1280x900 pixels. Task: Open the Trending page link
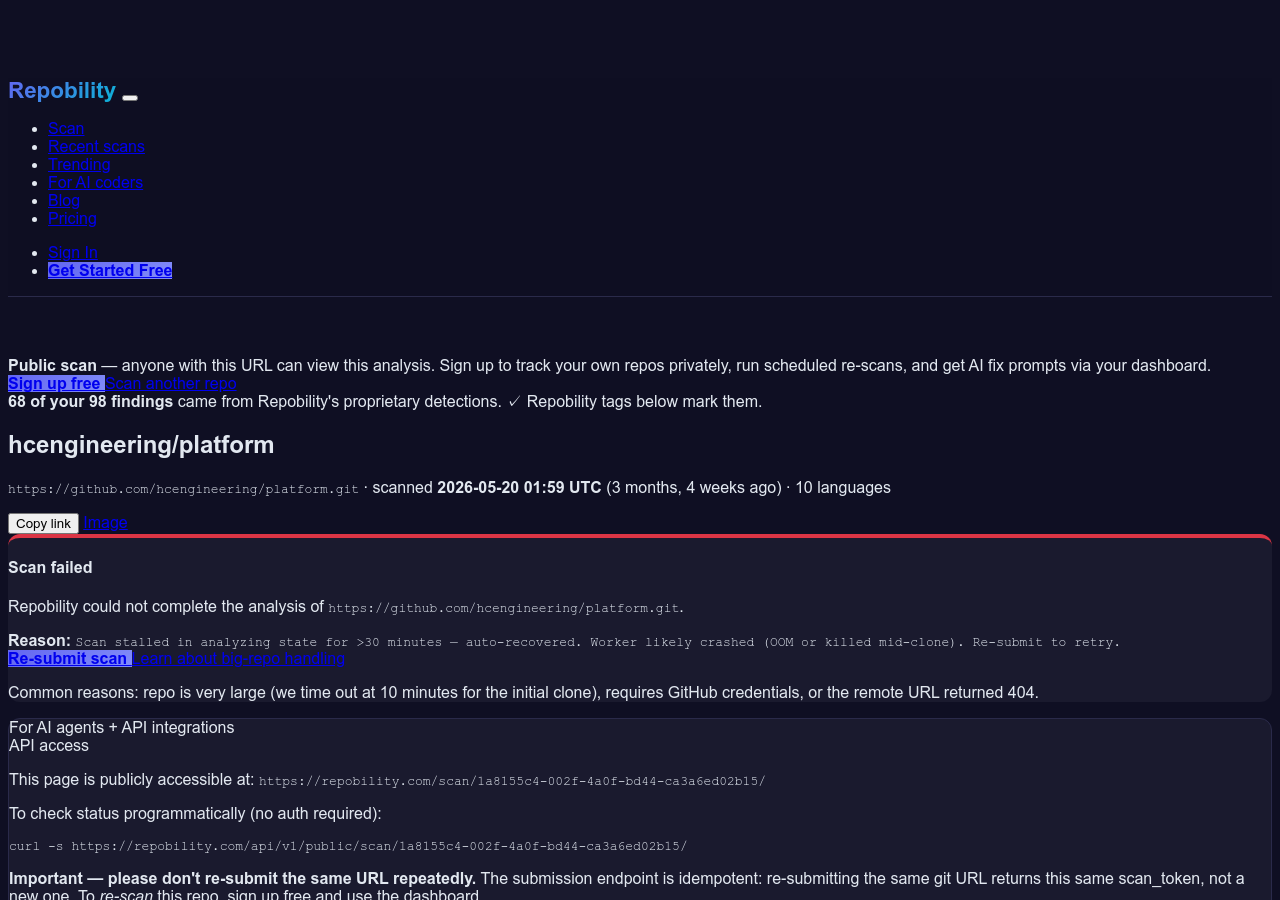coord(79,164)
